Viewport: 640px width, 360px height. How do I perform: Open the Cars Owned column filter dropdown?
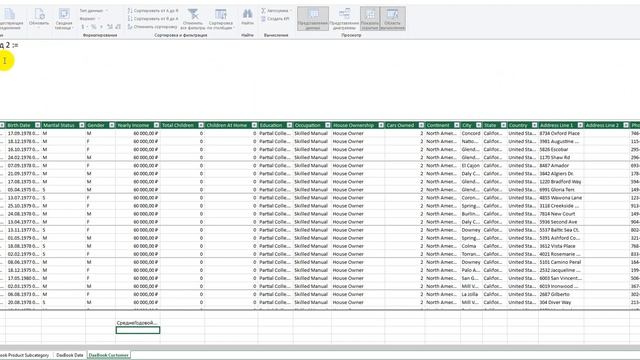point(421,125)
